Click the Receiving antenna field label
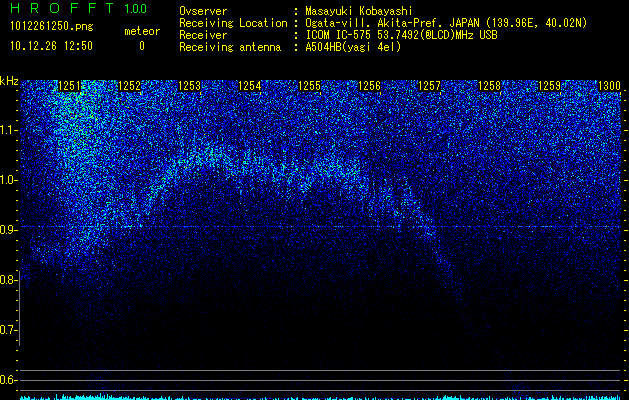 point(230,47)
